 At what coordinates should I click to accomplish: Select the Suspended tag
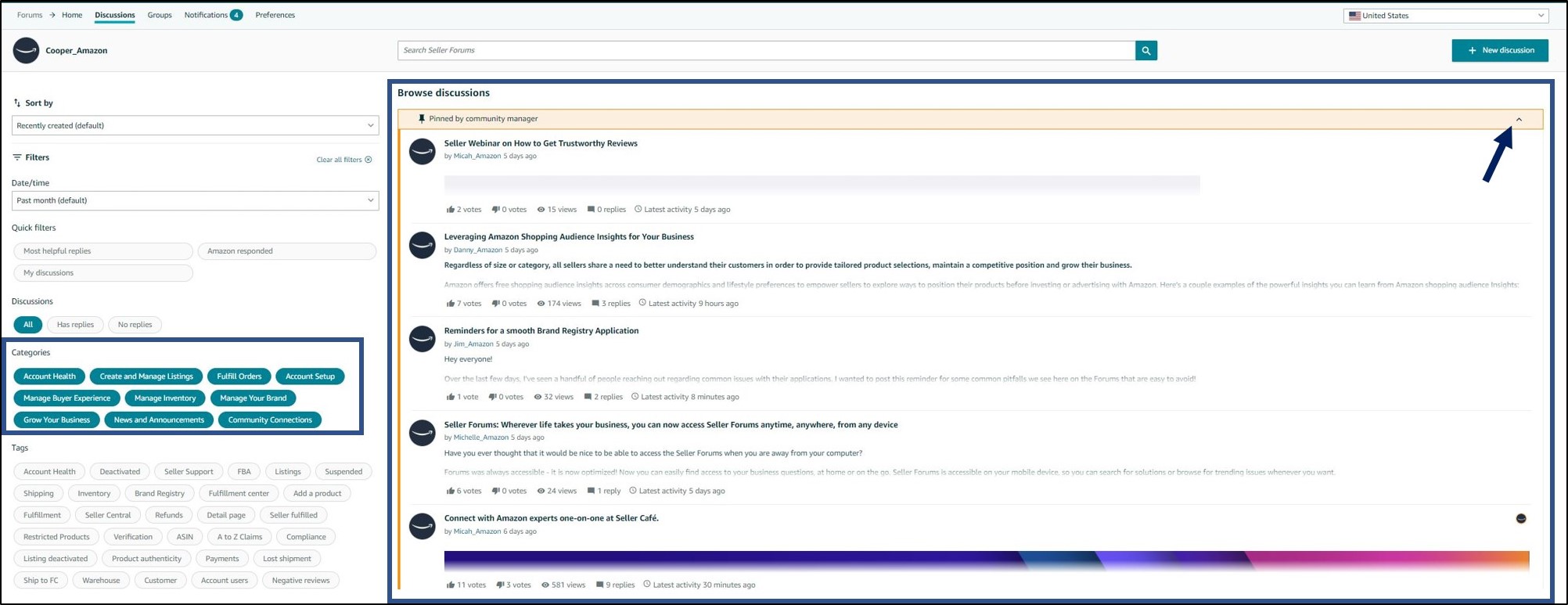343,472
